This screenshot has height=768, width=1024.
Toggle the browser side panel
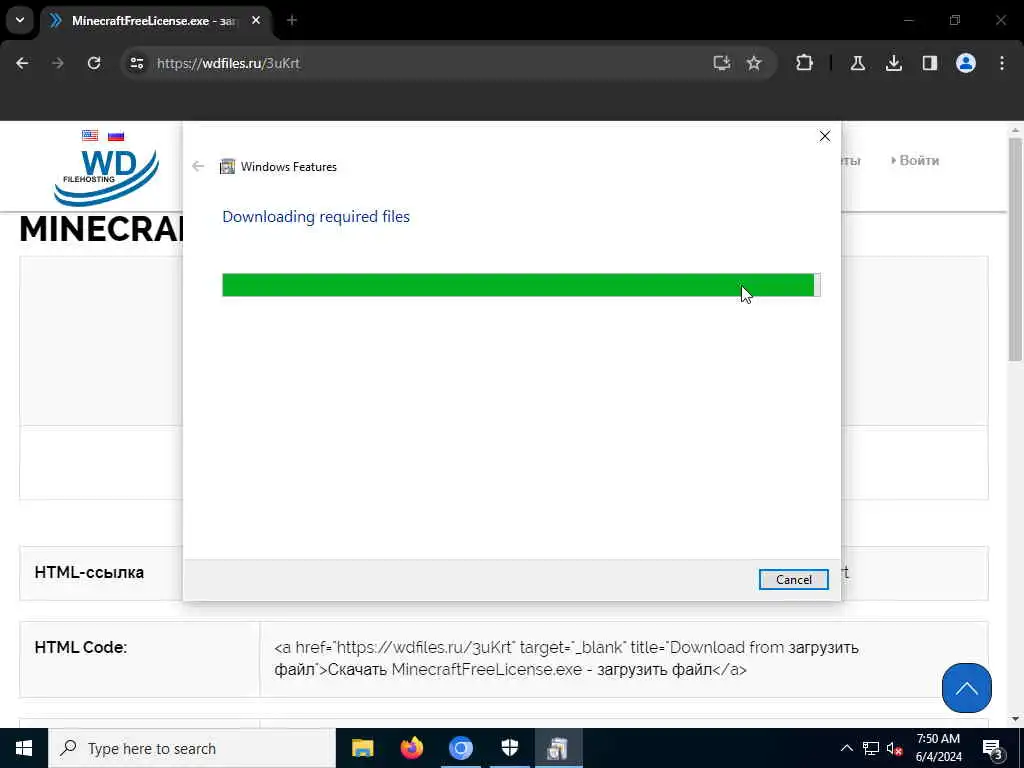coord(930,63)
